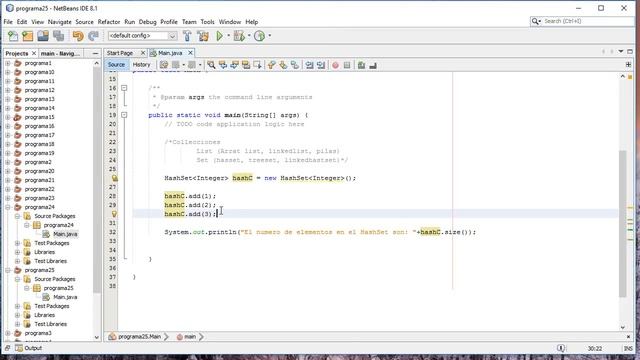The width and height of the screenshot is (640, 360).
Task: Open the Tools menu
Action: 207,22
